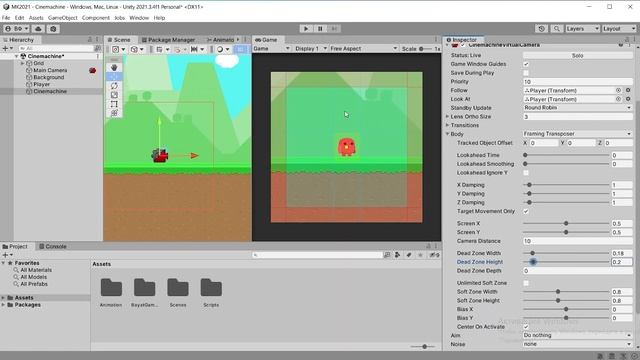Open the Display 1 dropdown
This screenshot has width=640, height=360.
point(311,49)
